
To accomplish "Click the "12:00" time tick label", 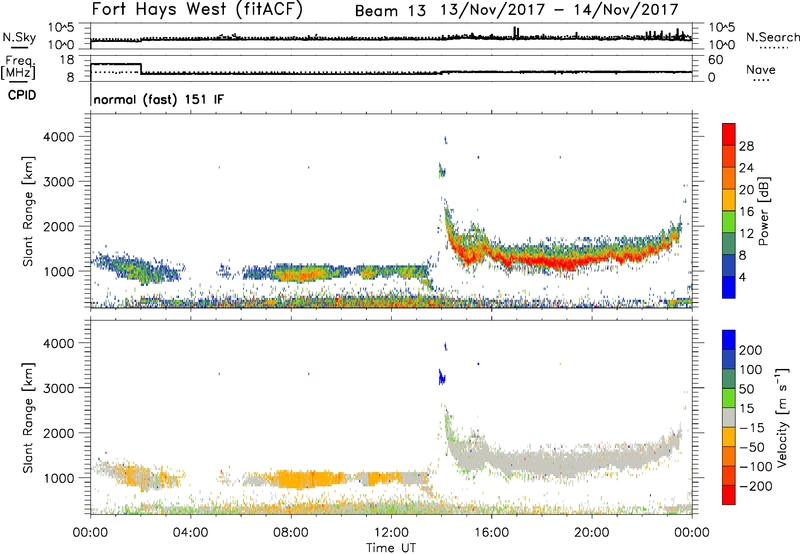I will coord(391,532).
